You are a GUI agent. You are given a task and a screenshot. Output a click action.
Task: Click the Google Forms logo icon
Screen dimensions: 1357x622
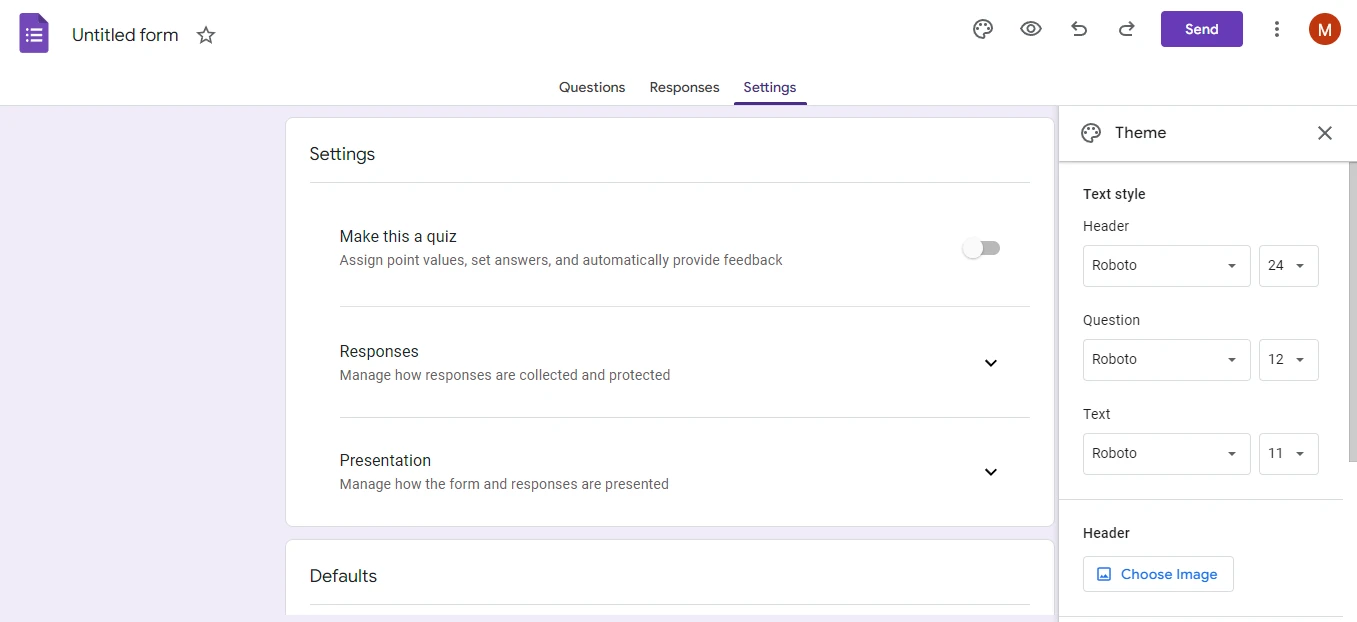[33, 33]
